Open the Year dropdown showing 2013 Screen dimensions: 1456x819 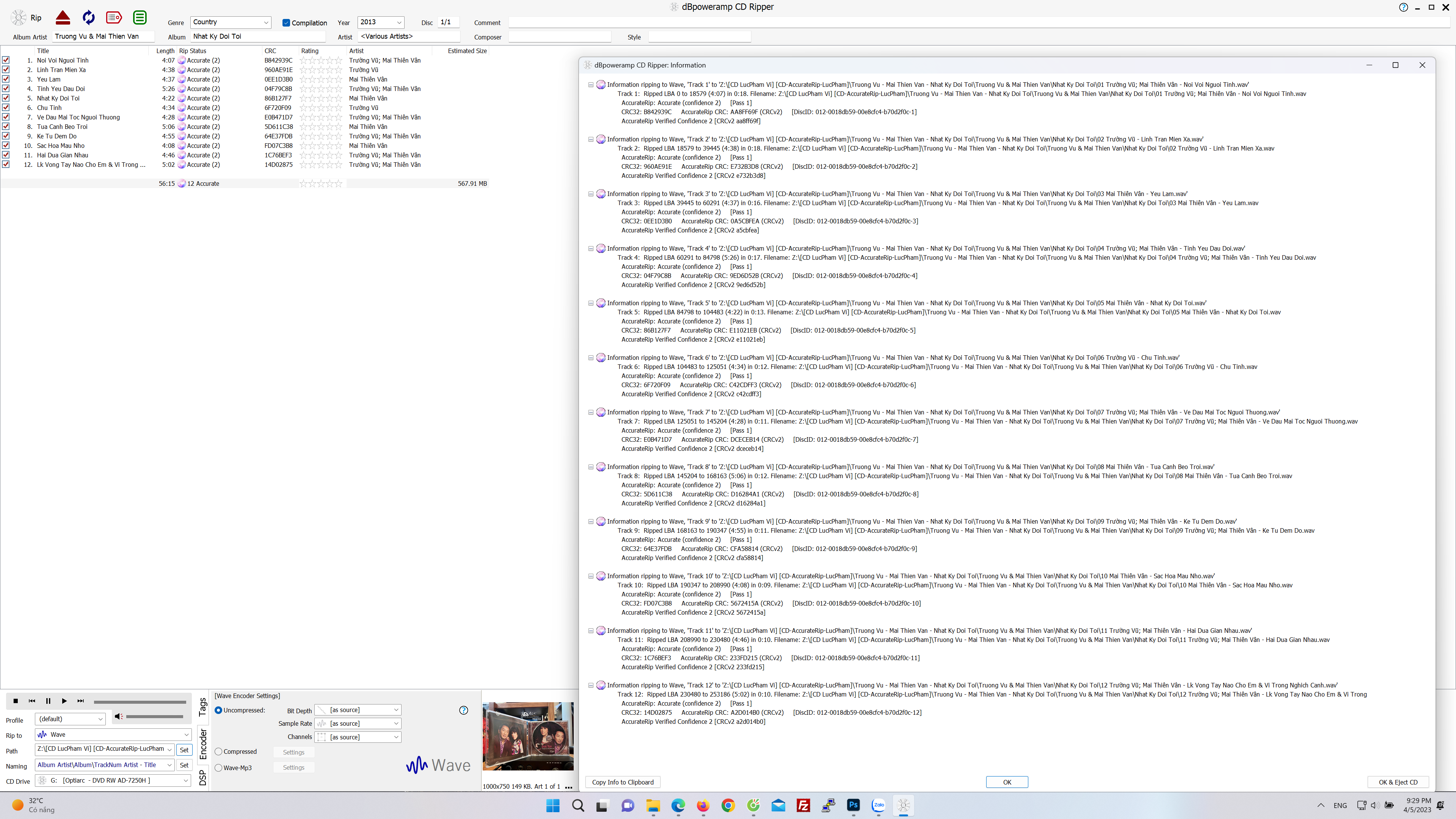(381, 22)
